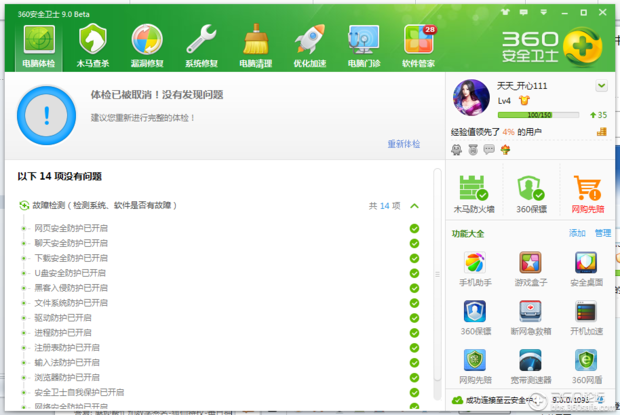Viewport: 620px width, 415px height.
Task: Click 管理 link in 功能大全
Action: click(x=603, y=233)
